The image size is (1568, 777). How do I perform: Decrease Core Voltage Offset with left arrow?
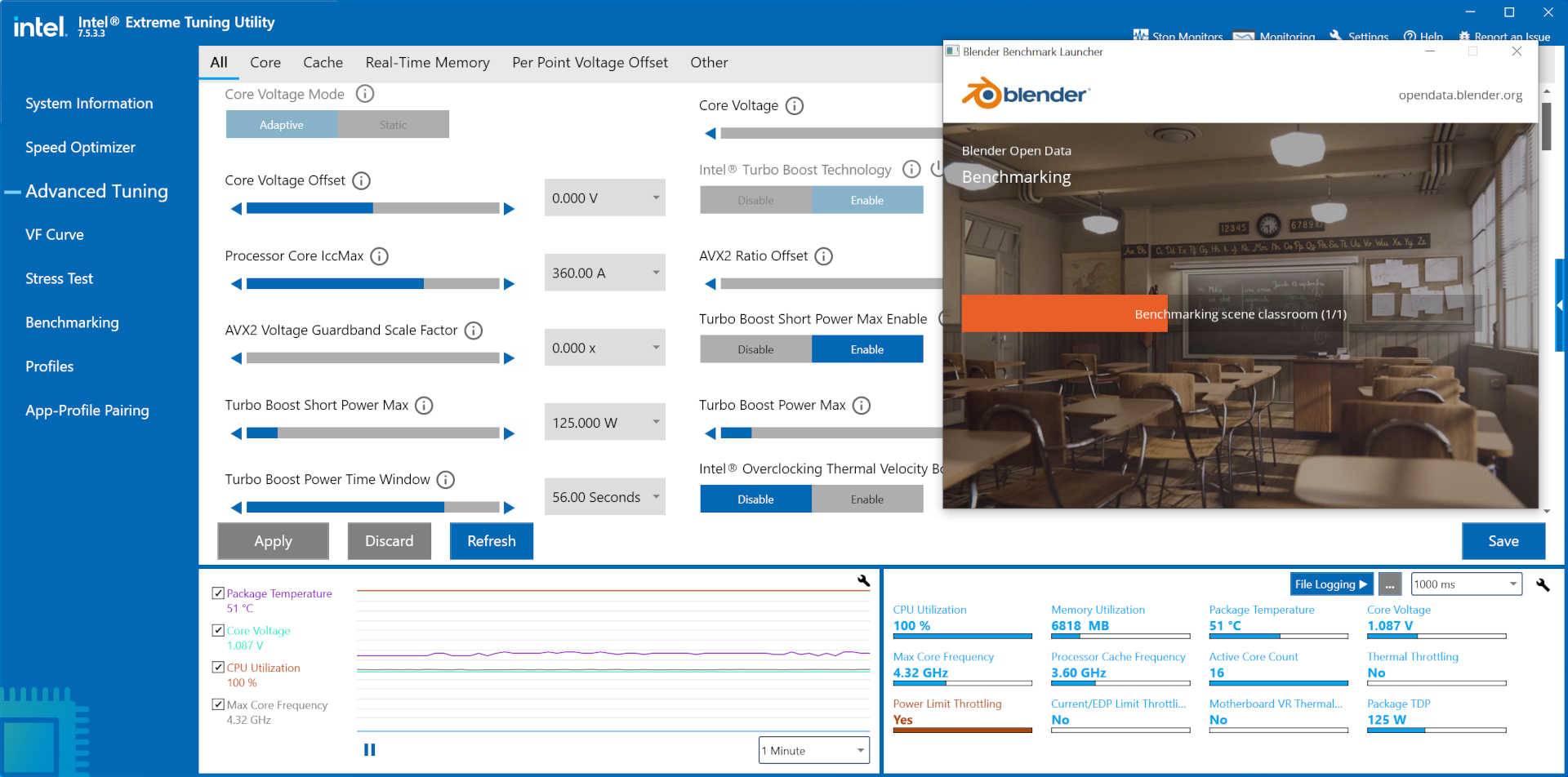pos(236,209)
